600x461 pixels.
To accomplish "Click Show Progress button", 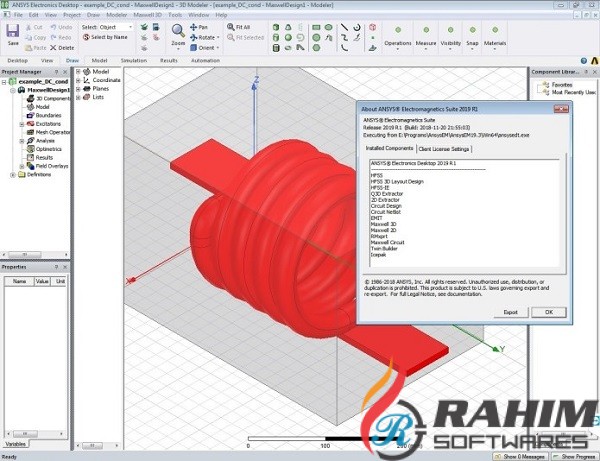I will point(574,456).
